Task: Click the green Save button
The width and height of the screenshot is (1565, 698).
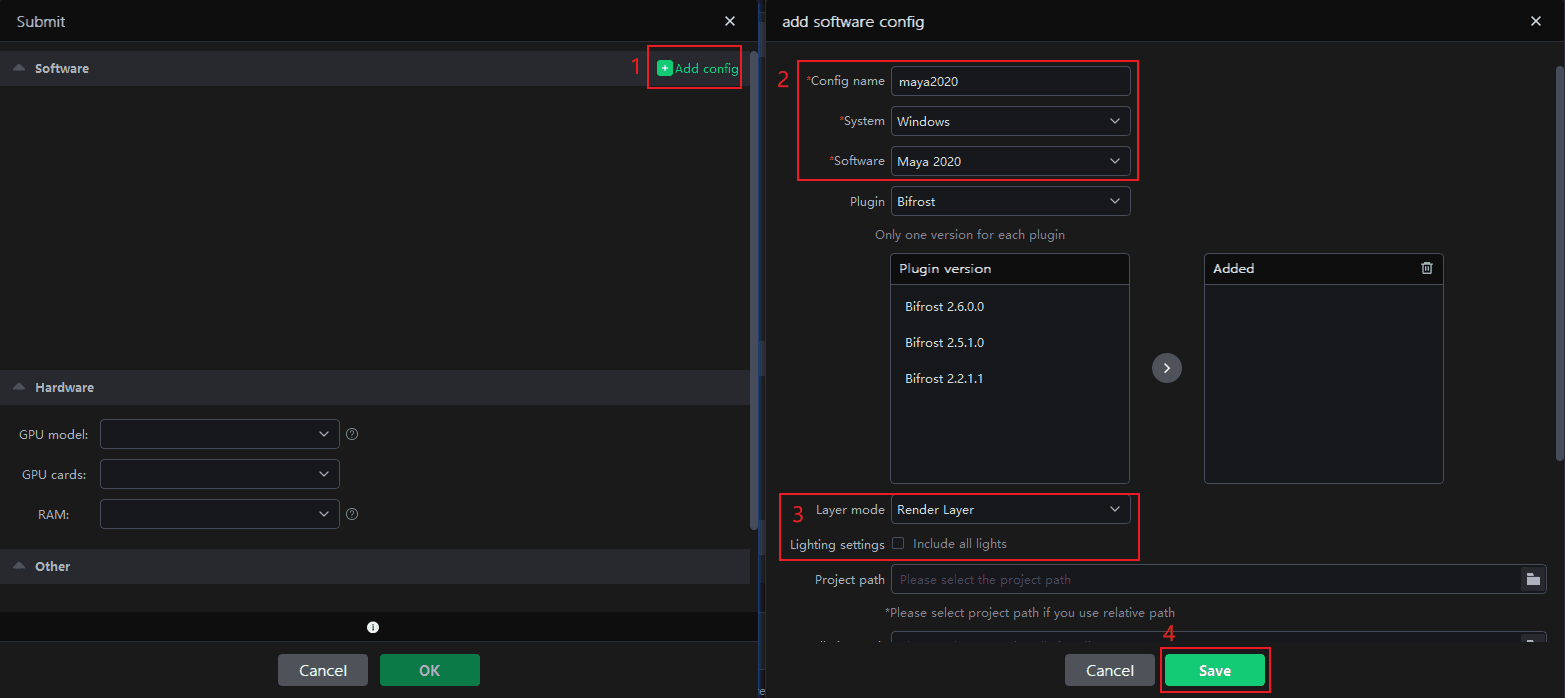Action: (1215, 670)
